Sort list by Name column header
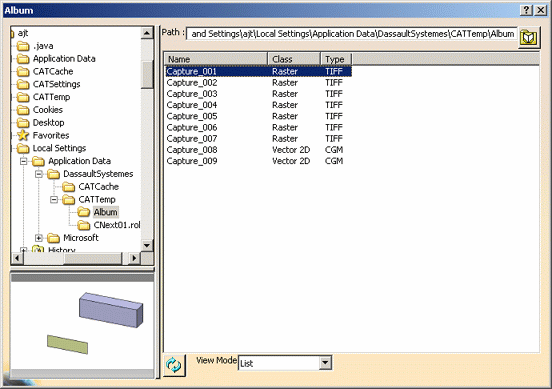This screenshot has width=552, height=389. point(216,59)
